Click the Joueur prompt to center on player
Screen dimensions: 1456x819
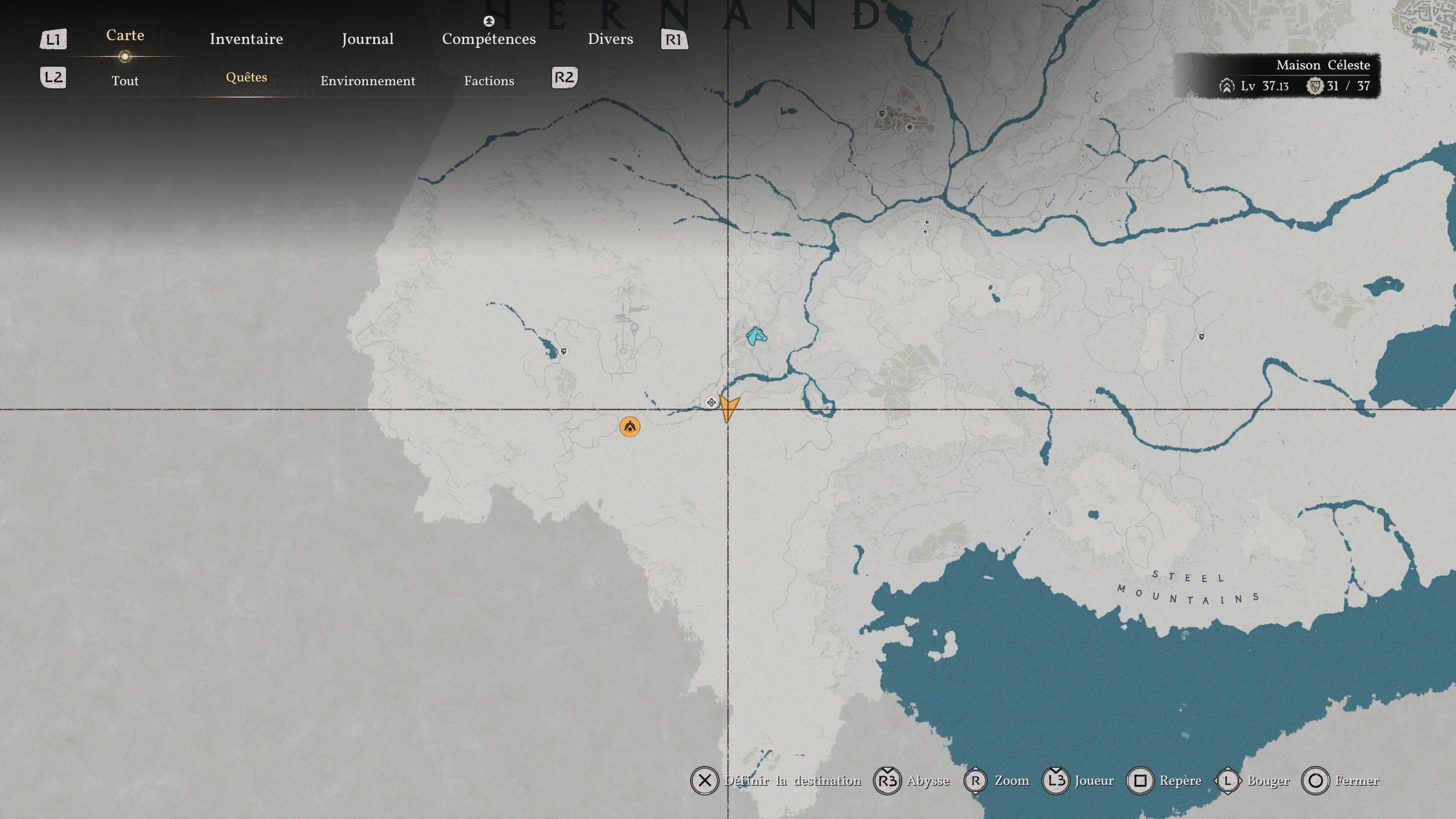(x=1094, y=781)
